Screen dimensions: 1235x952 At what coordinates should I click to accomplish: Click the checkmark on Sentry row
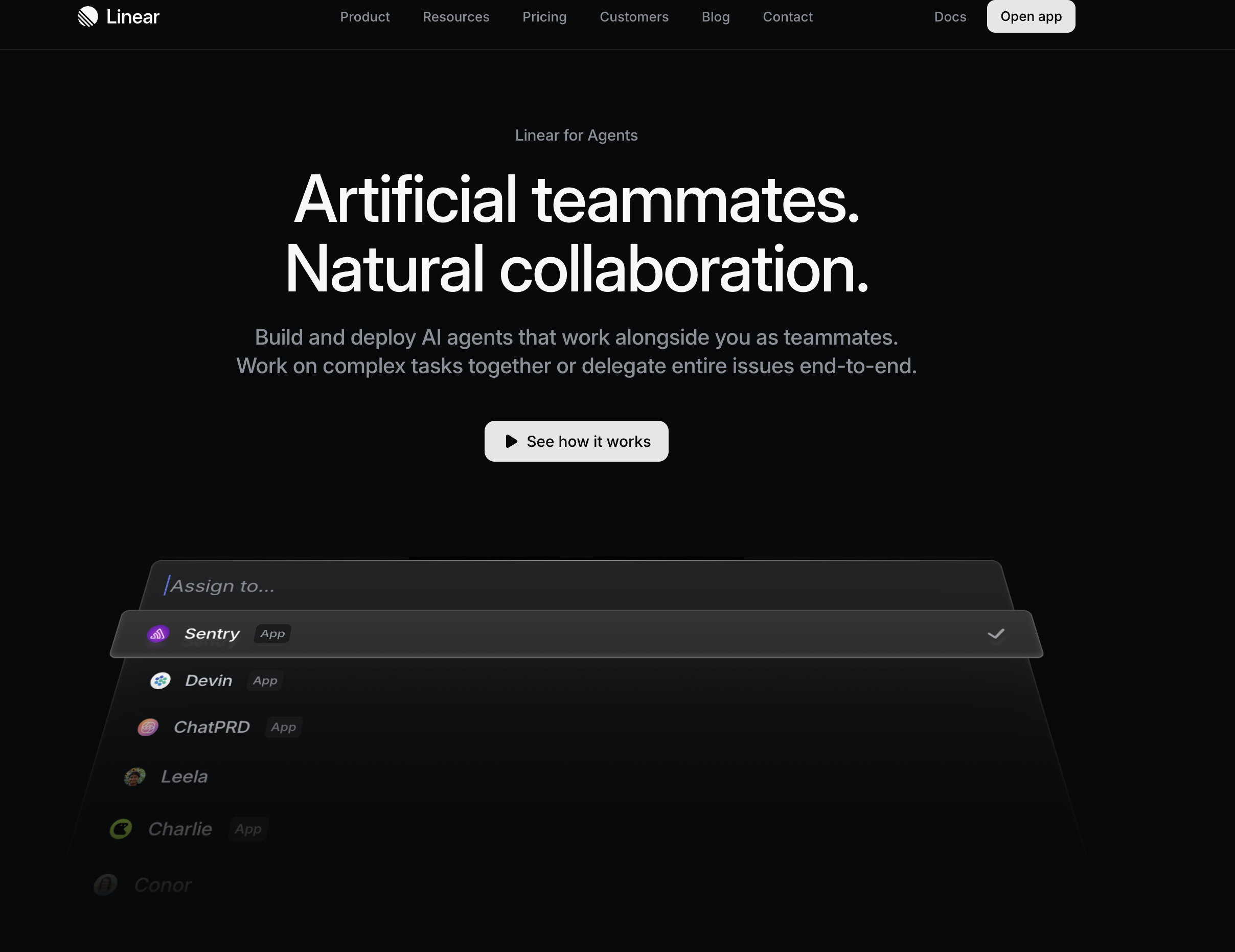coord(996,634)
